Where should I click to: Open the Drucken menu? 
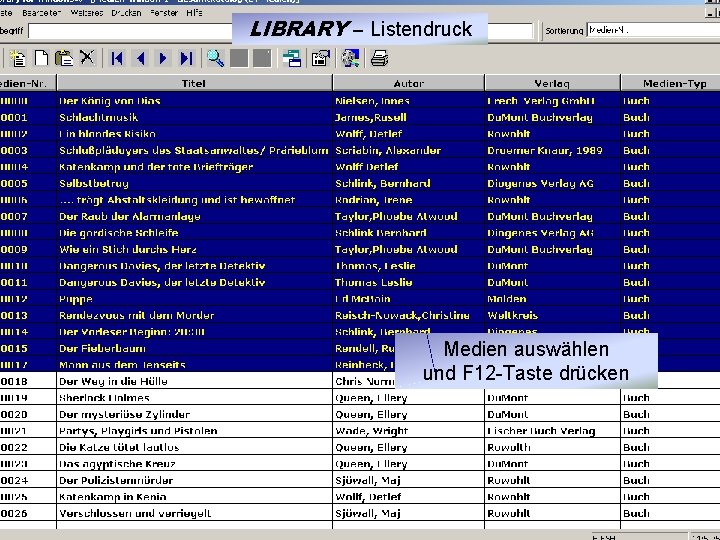coord(126,13)
